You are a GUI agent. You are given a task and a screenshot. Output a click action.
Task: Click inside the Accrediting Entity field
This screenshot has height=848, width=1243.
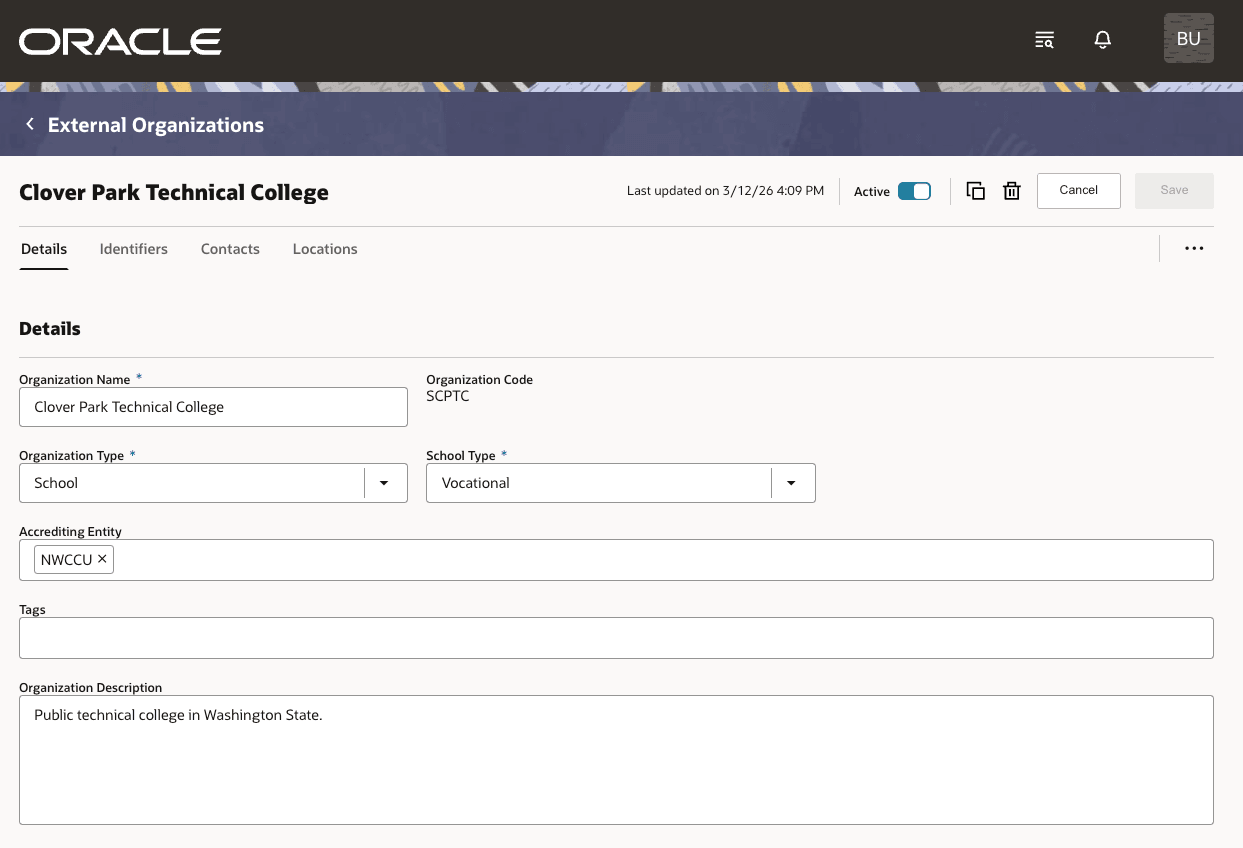pos(616,560)
